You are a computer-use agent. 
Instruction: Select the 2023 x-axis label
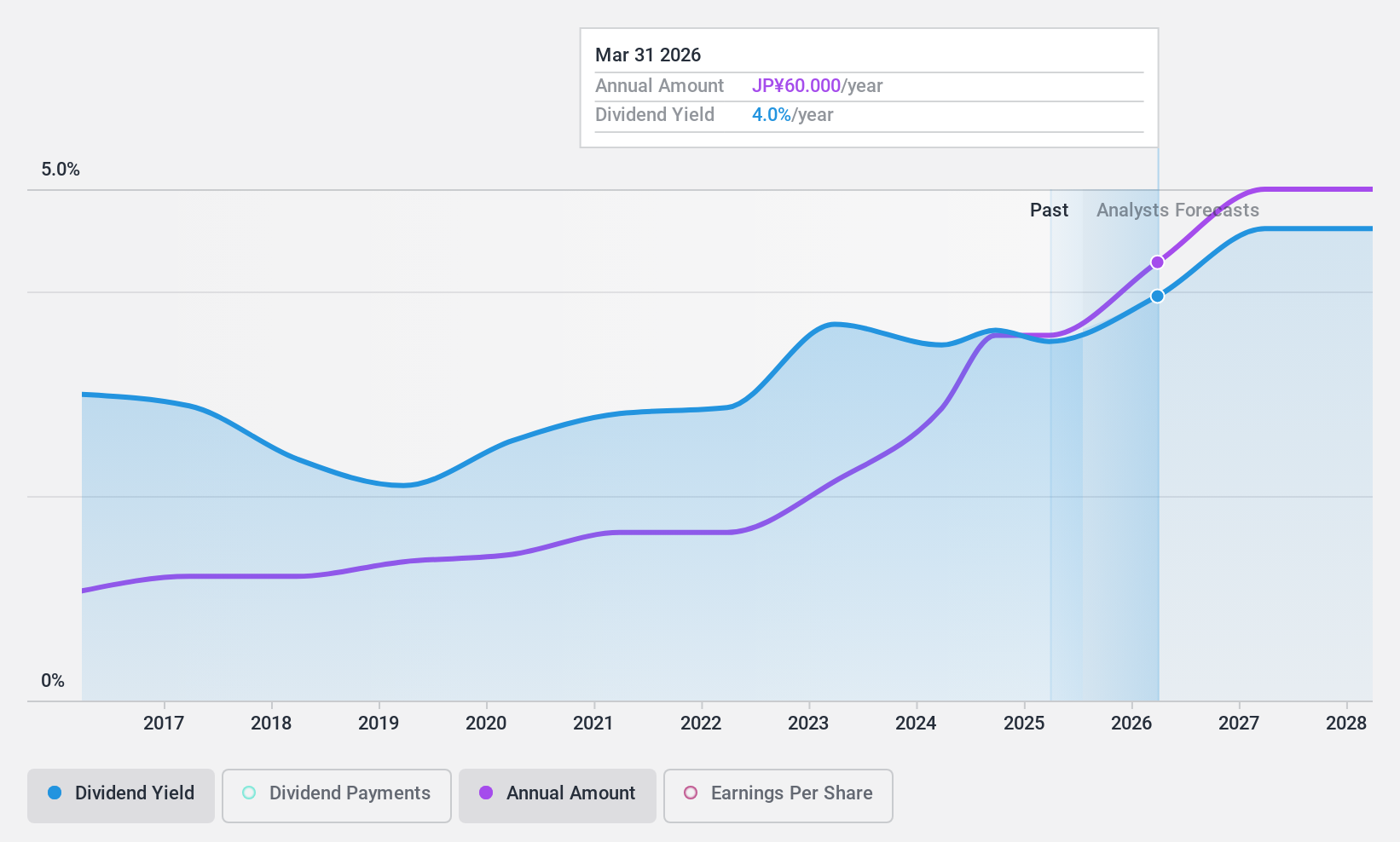808,723
